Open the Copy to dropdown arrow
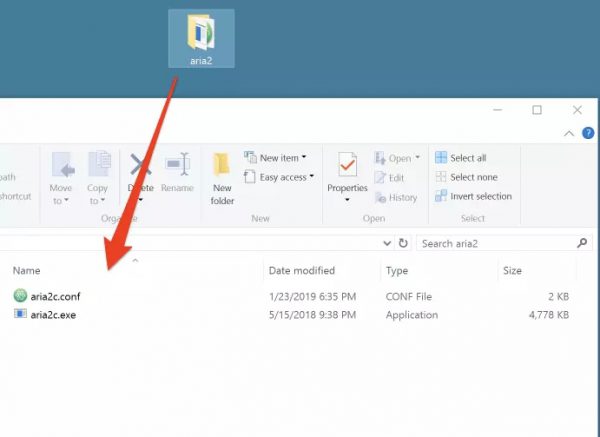This screenshot has height=437, width=600. click(x=103, y=200)
